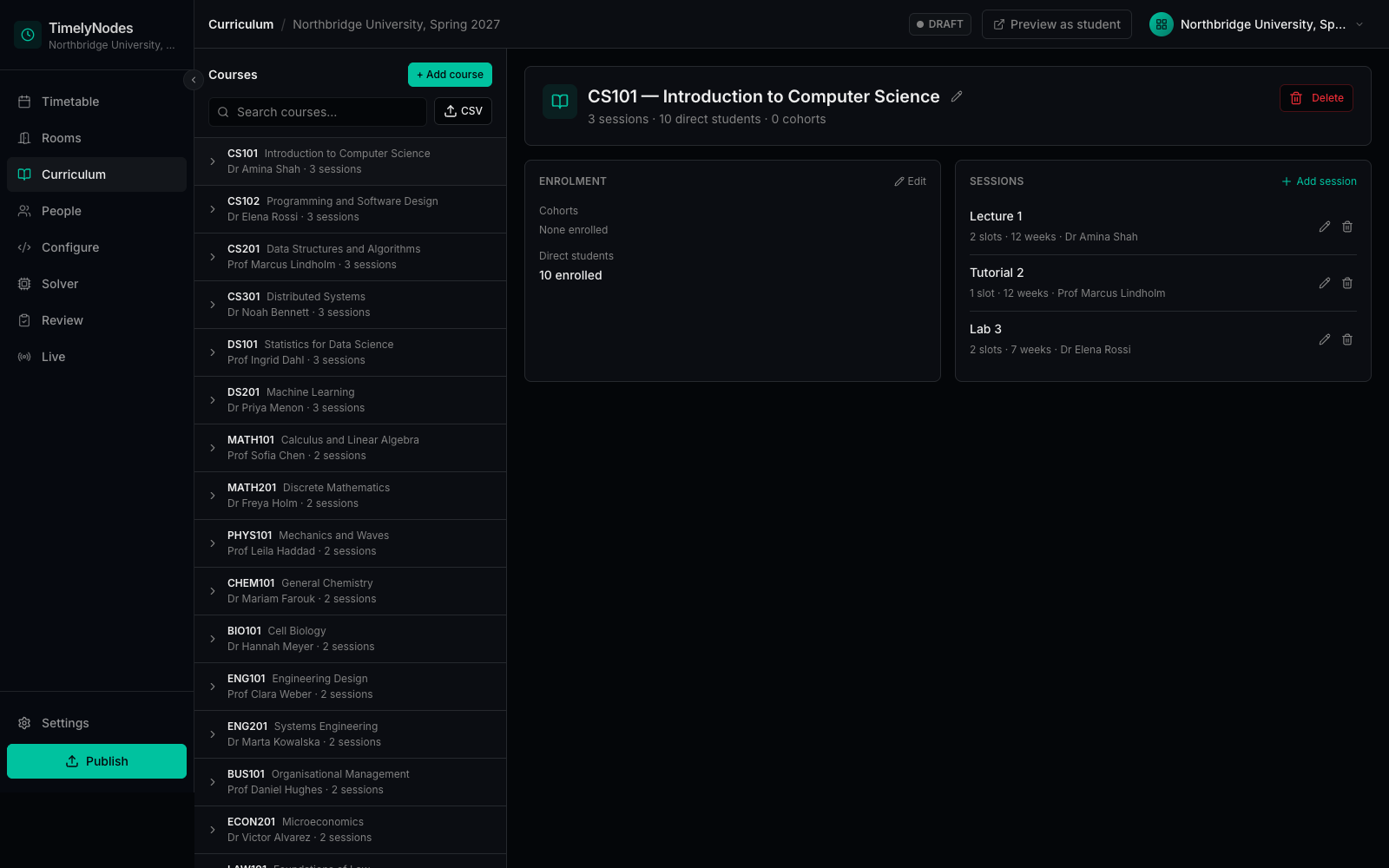Click Add session link

click(1319, 181)
